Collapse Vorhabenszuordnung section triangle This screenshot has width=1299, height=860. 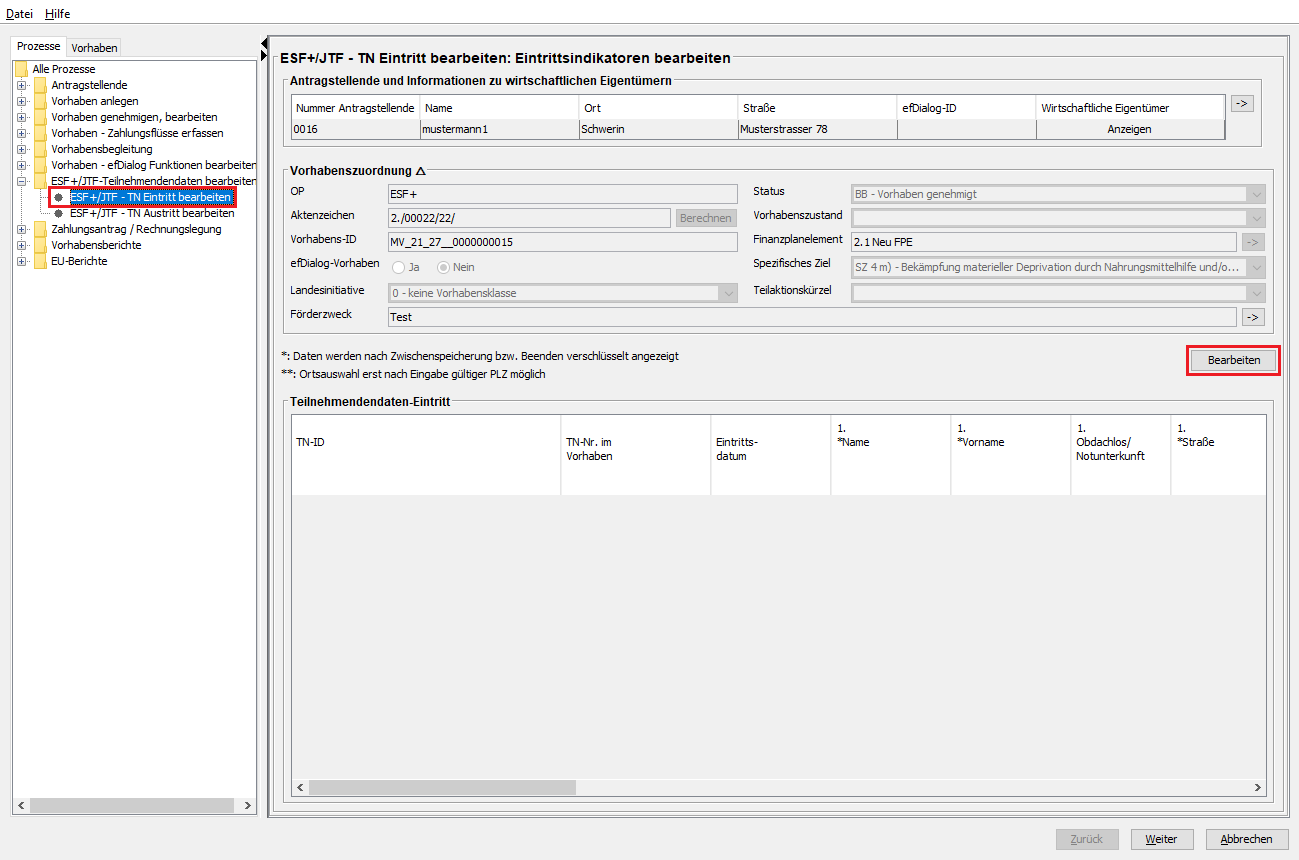click(420, 171)
